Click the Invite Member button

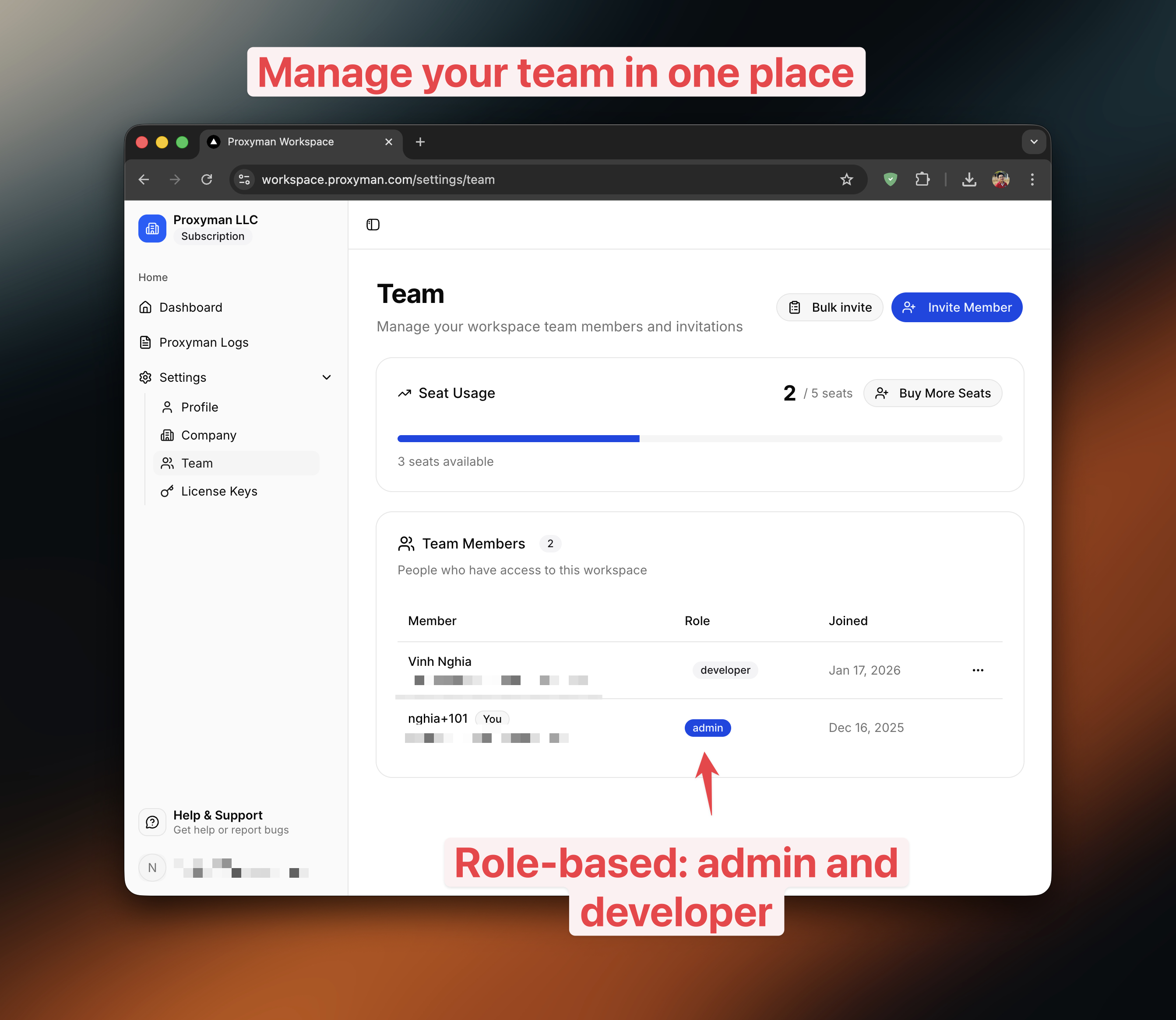click(x=956, y=307)
